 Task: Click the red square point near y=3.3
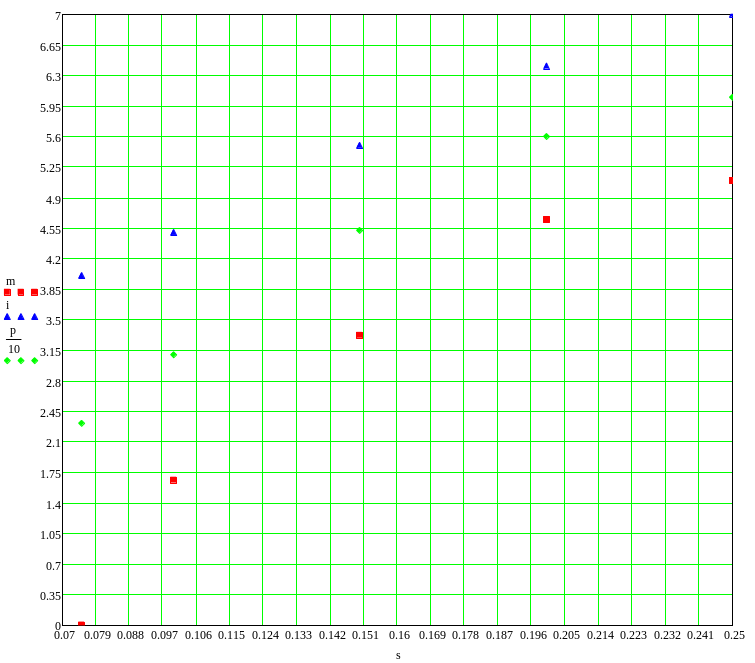[x=359, y=335]
